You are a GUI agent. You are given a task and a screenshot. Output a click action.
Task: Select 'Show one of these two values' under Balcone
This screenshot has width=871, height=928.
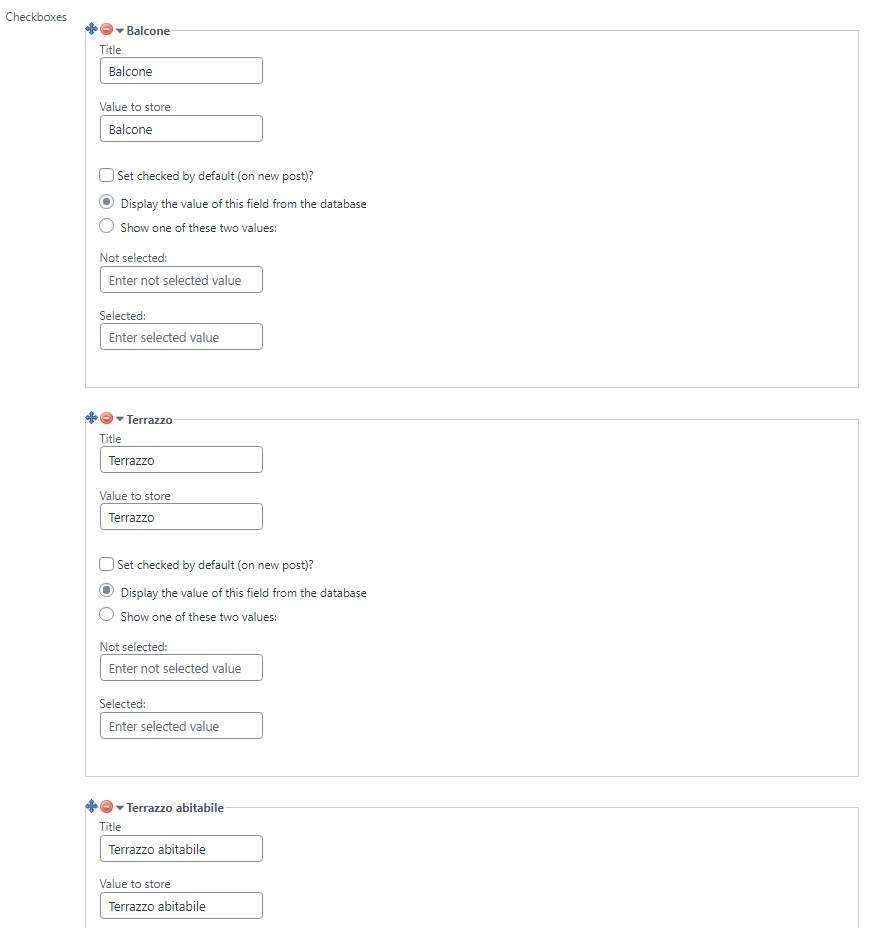pos(107,226)
